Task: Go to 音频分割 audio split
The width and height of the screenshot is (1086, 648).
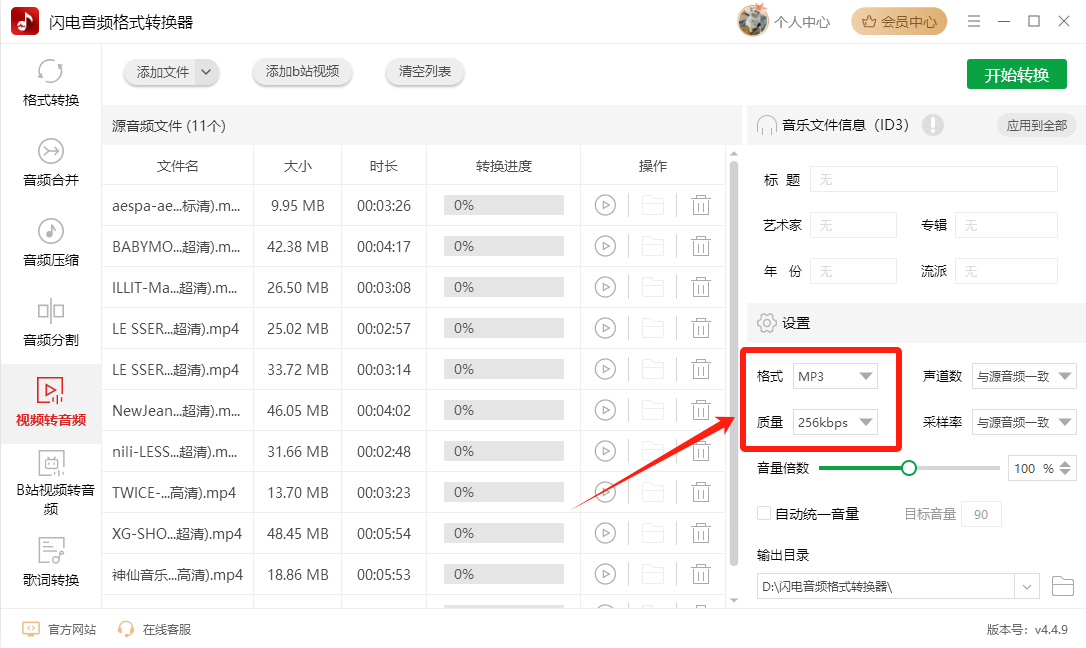Action: click(51, 323)
